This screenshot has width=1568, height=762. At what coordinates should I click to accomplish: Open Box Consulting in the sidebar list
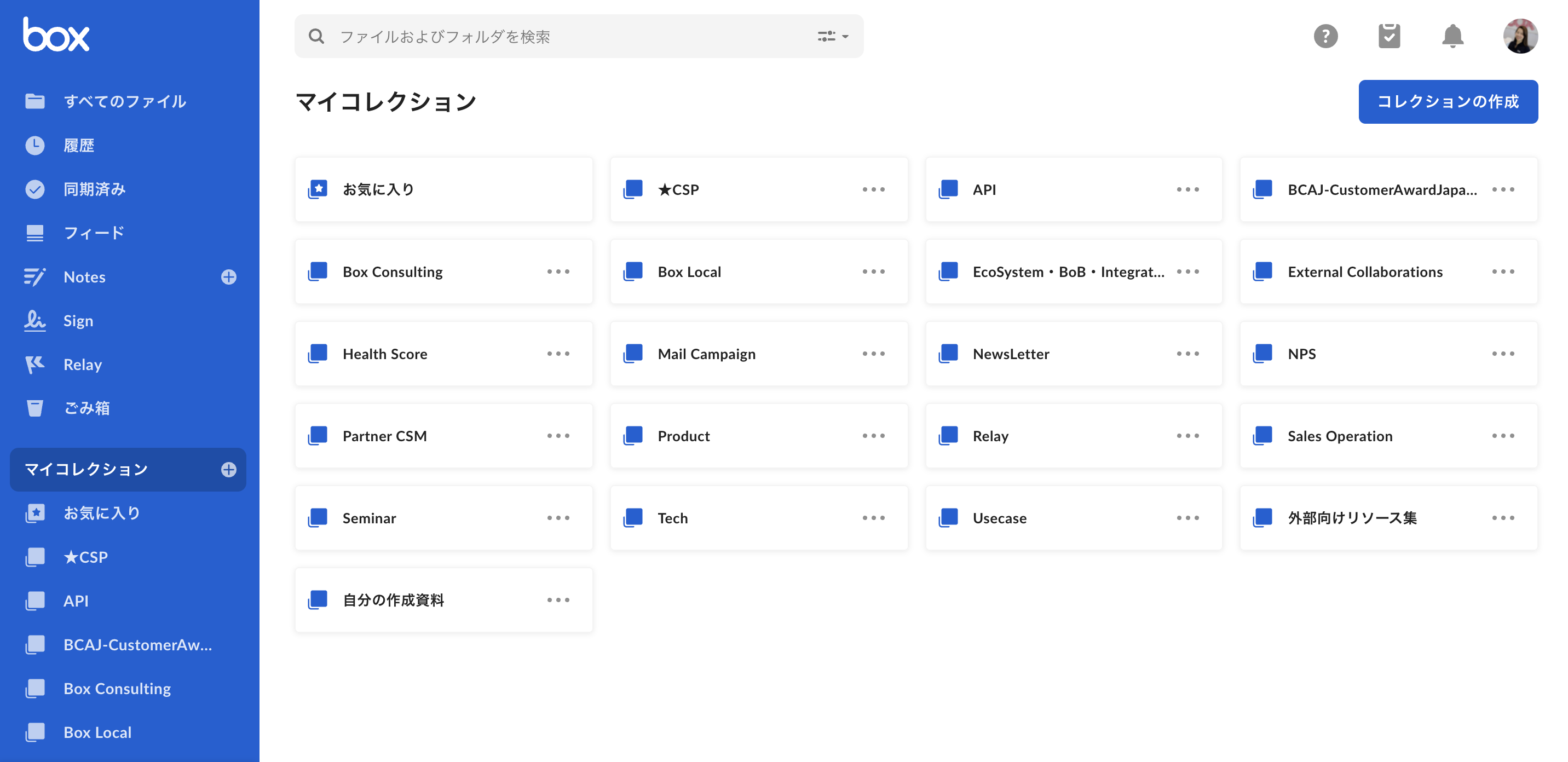117,688
